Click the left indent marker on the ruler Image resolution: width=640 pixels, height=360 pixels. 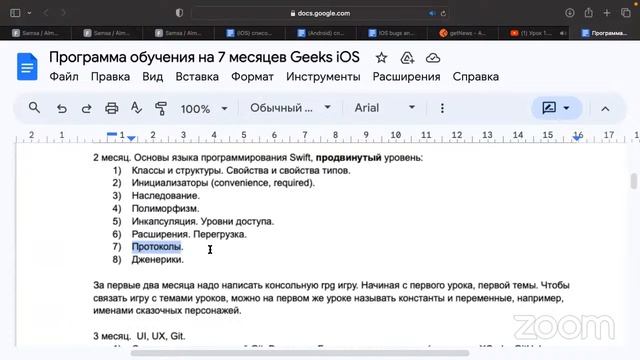click(131, 139)
